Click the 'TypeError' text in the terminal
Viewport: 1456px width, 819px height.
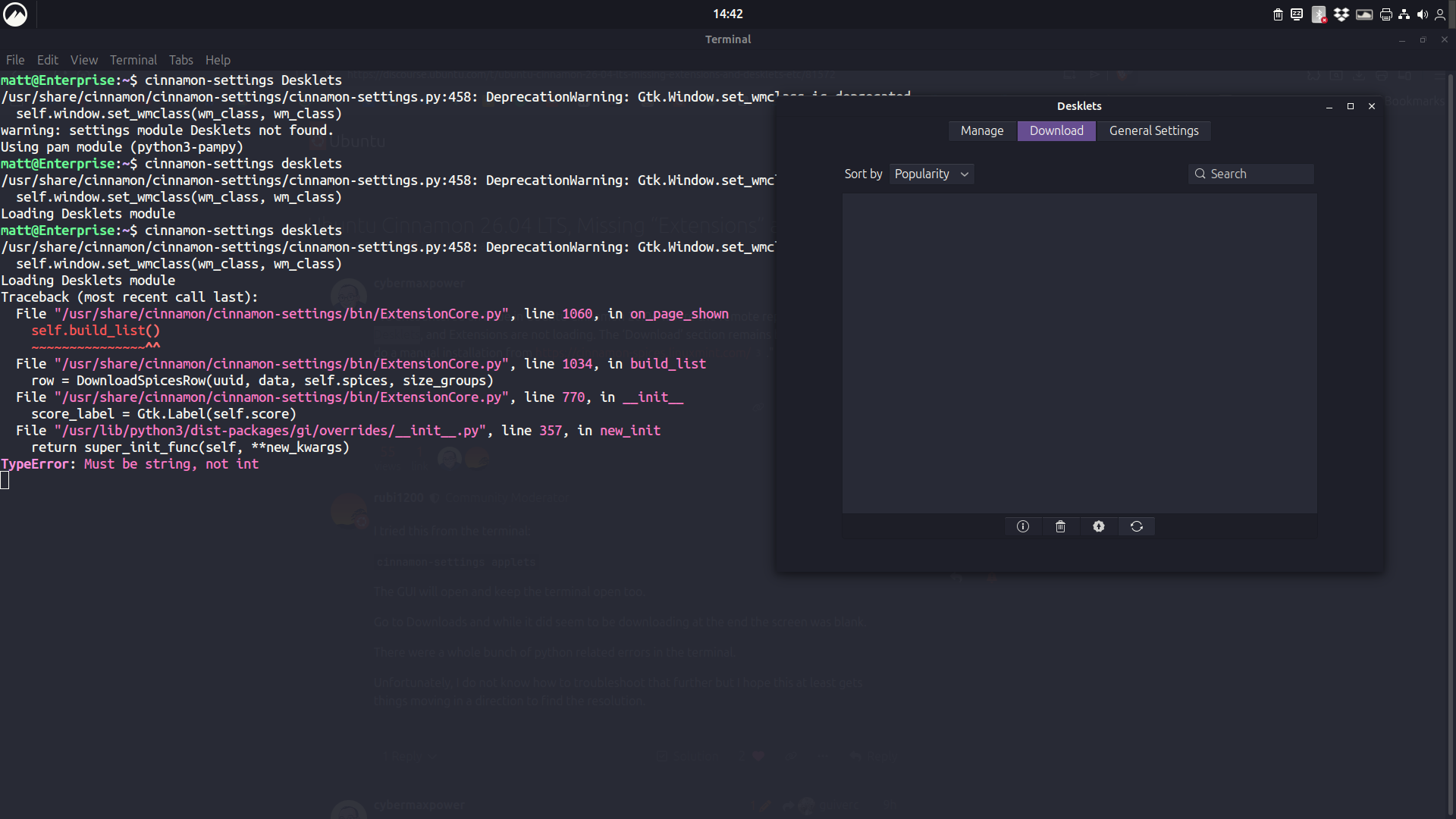pyautogui.click(x=35, y=464)
